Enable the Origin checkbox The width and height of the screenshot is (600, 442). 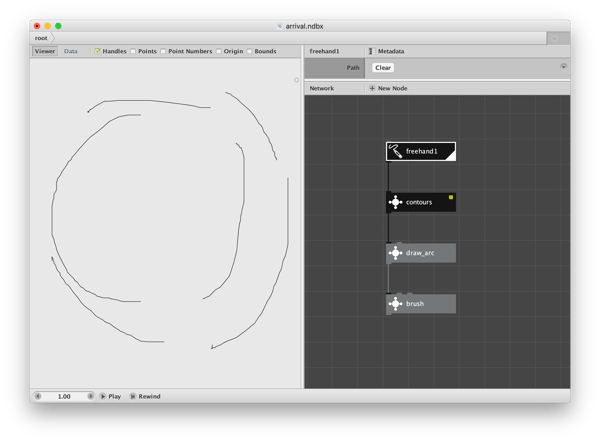coord(219,51)
